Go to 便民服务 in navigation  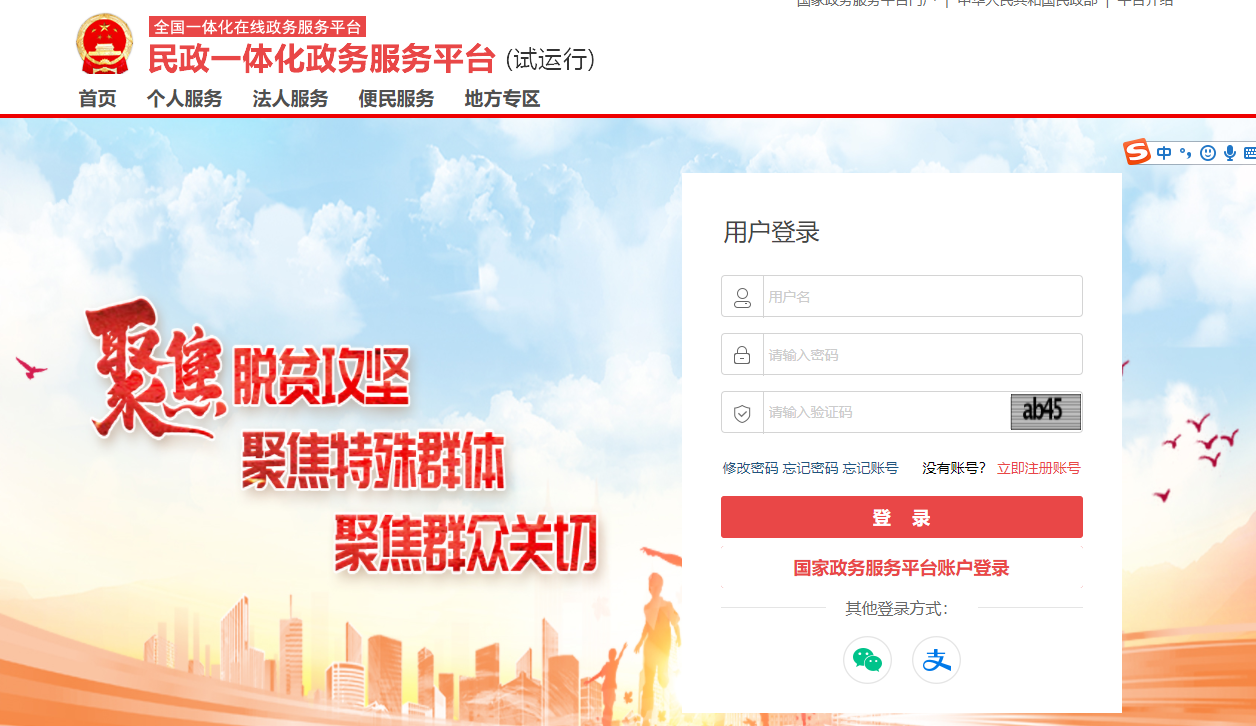[x=396, y=99]
